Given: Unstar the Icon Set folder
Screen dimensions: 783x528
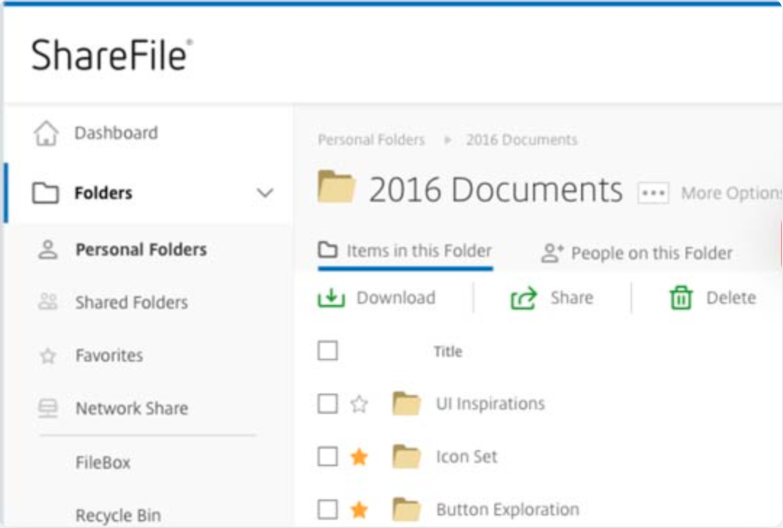Looking at the screenshot, I should (x=359, y=457).
